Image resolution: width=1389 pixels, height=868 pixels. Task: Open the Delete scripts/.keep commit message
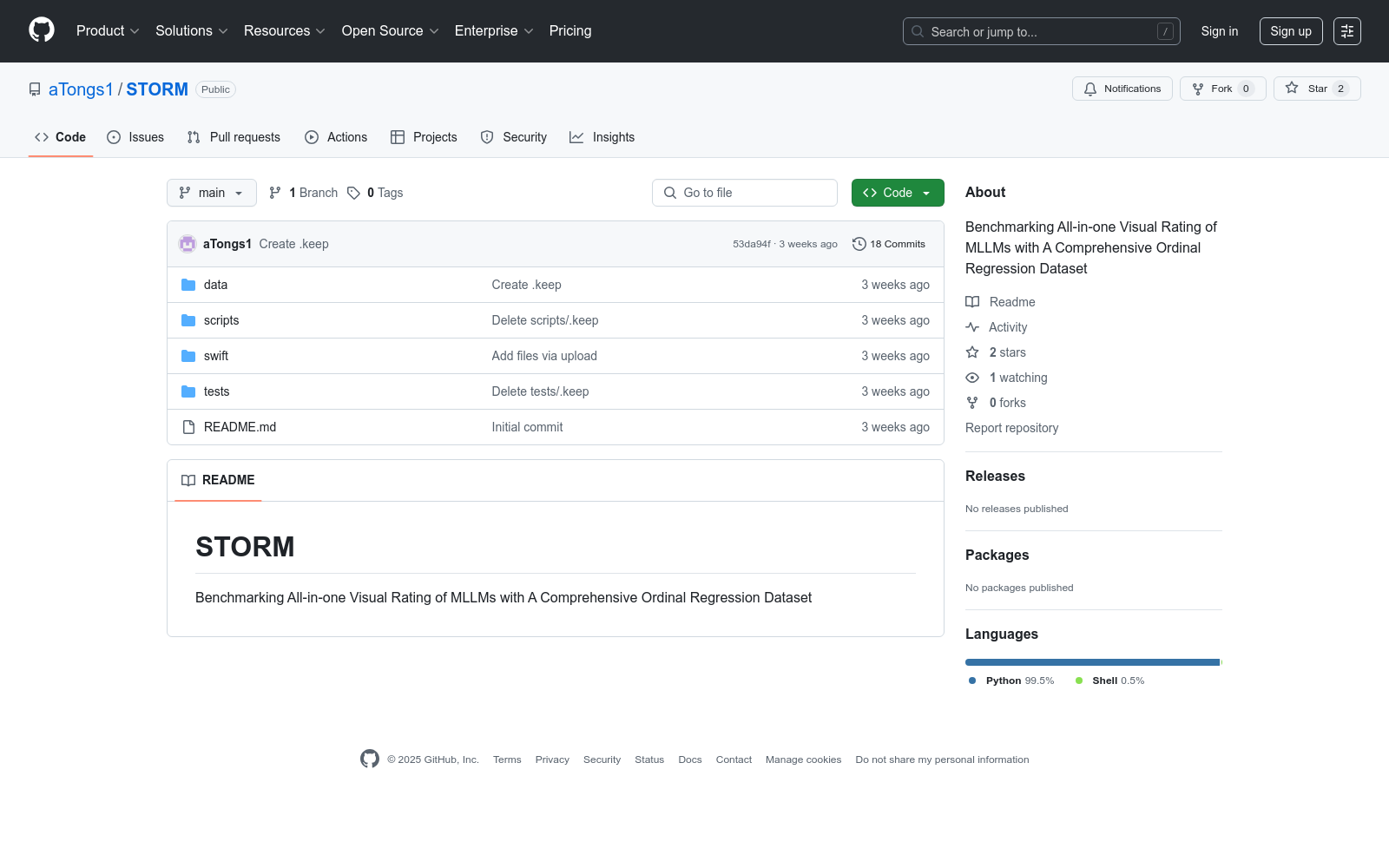point(545,320)
